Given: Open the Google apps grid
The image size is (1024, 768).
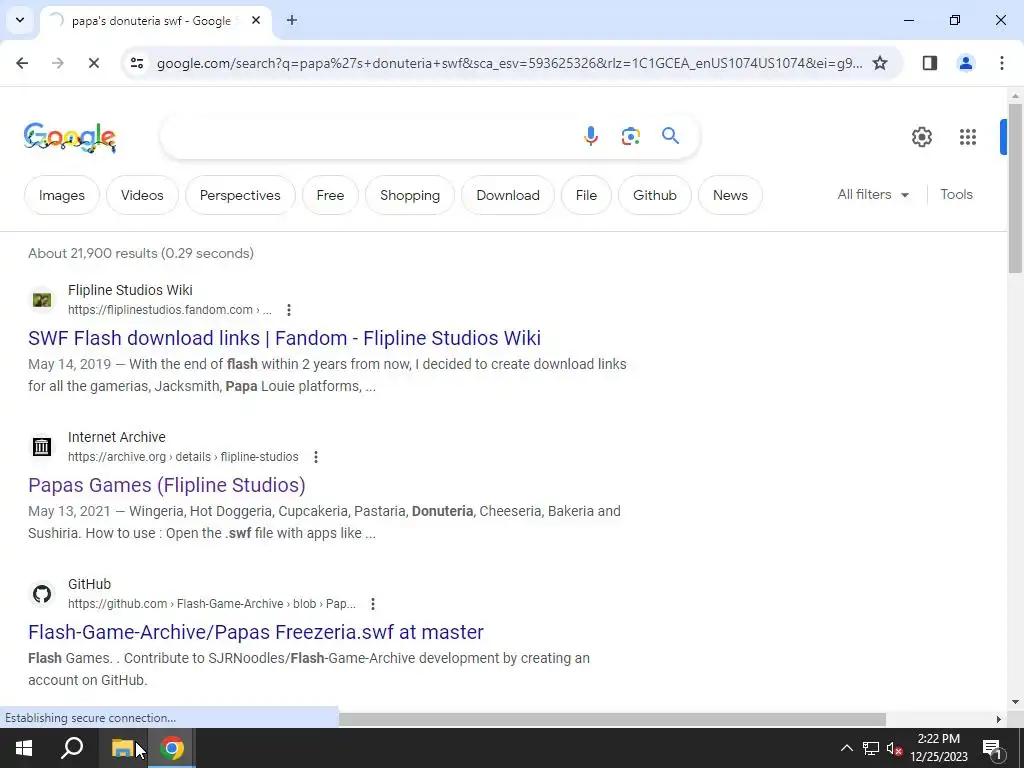Looking at the screenshot, I should (x=968, y=136).
